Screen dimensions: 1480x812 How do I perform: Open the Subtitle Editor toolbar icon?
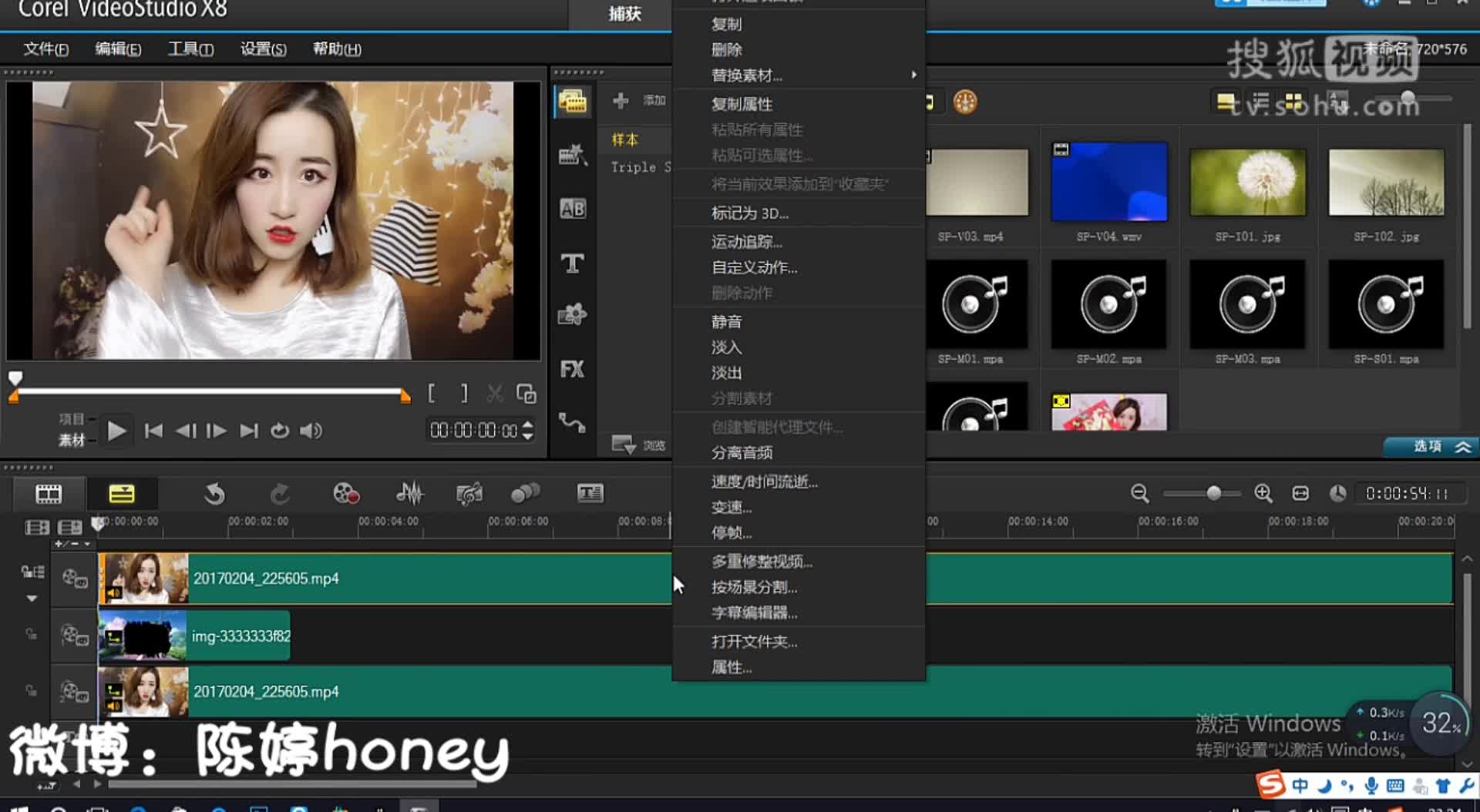tap(590, 494)
